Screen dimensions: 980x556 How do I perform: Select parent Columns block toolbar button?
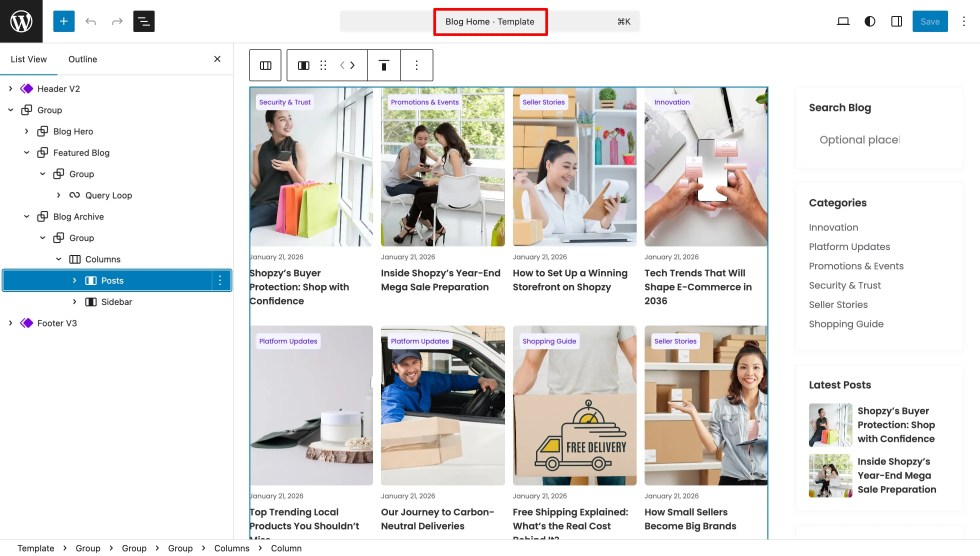point(266,65)
